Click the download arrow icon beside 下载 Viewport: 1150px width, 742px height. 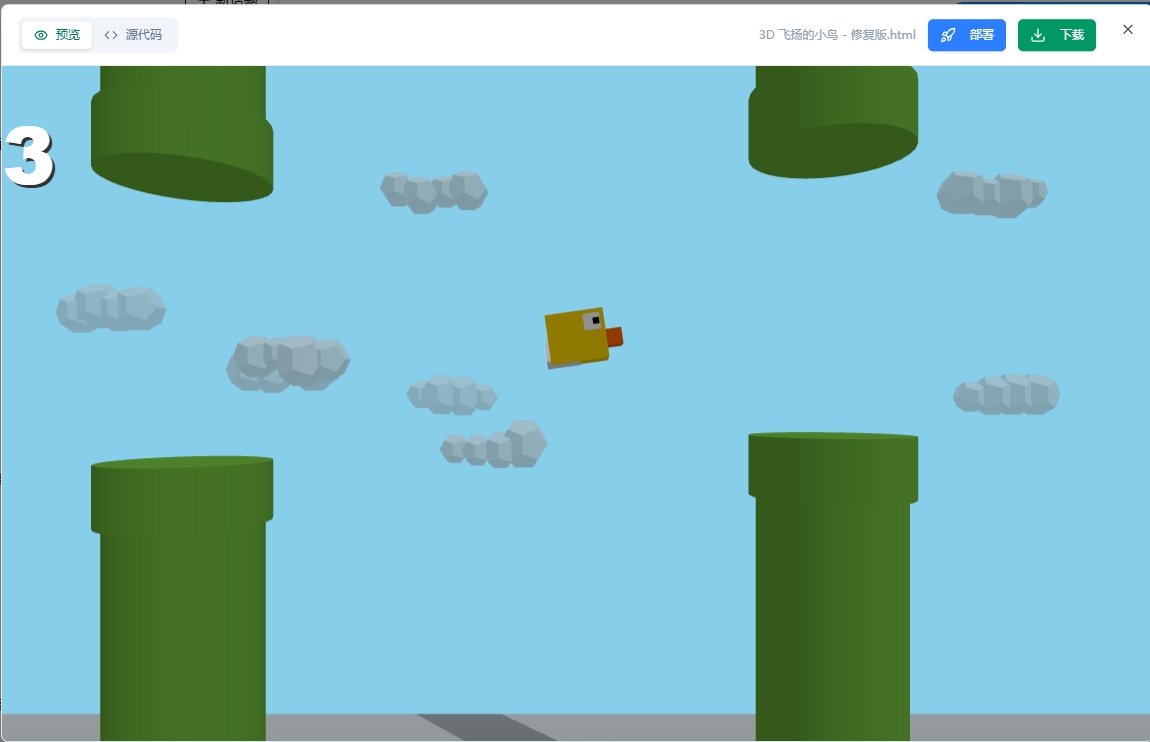[x=1038, y=35]
